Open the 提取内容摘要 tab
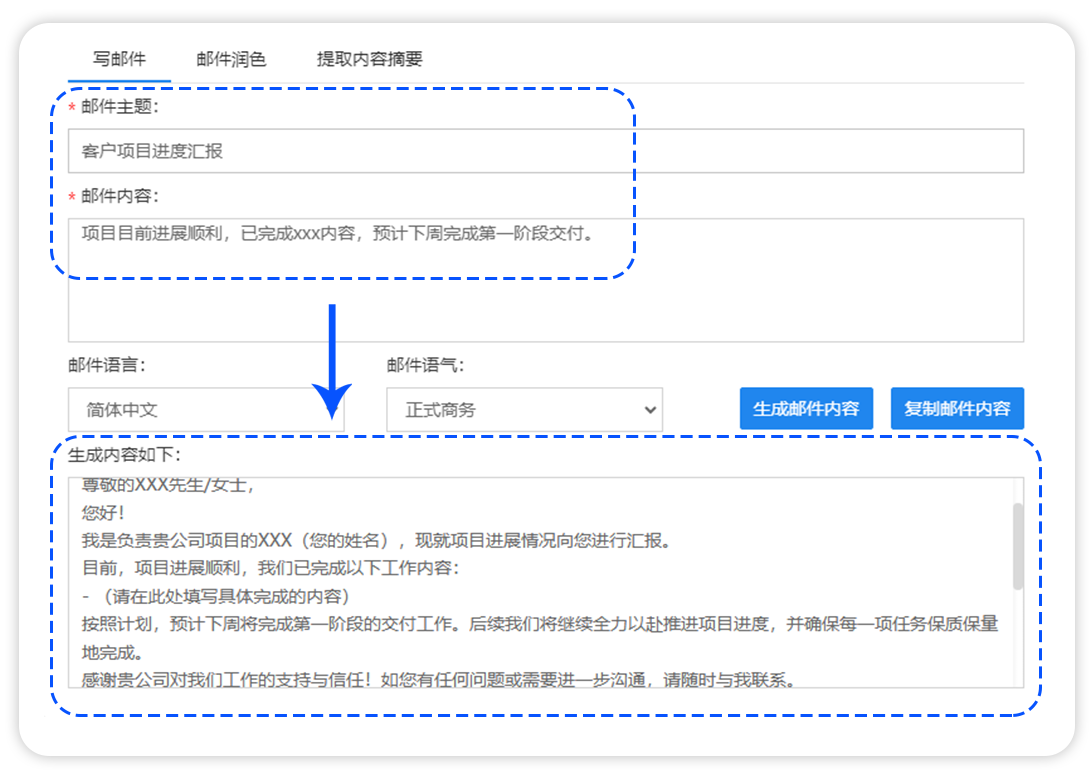The width and height of the screenshot is (1092, 780). pyautogui.click(x=369, y=59)
